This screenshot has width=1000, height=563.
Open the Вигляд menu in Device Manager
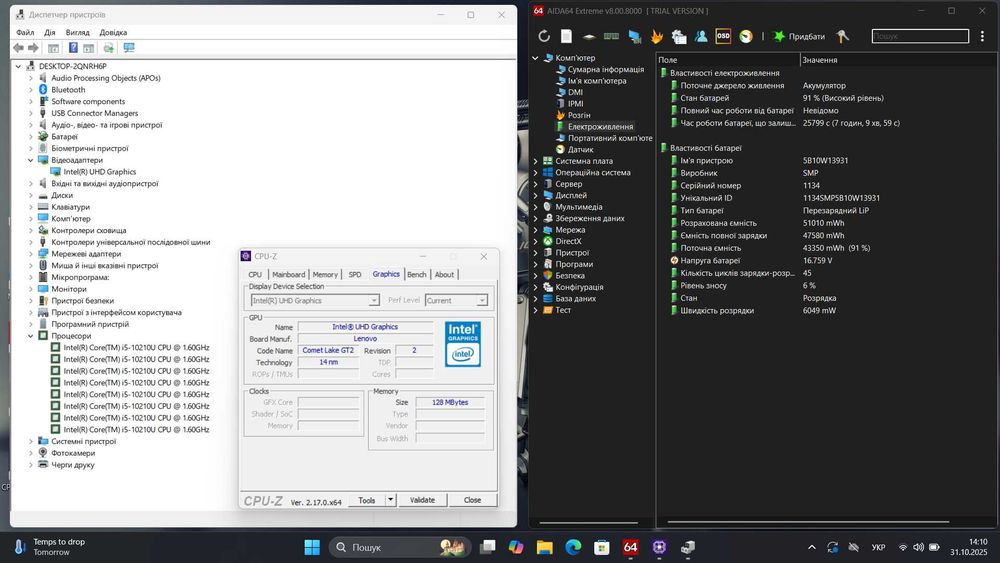[77, 33]
